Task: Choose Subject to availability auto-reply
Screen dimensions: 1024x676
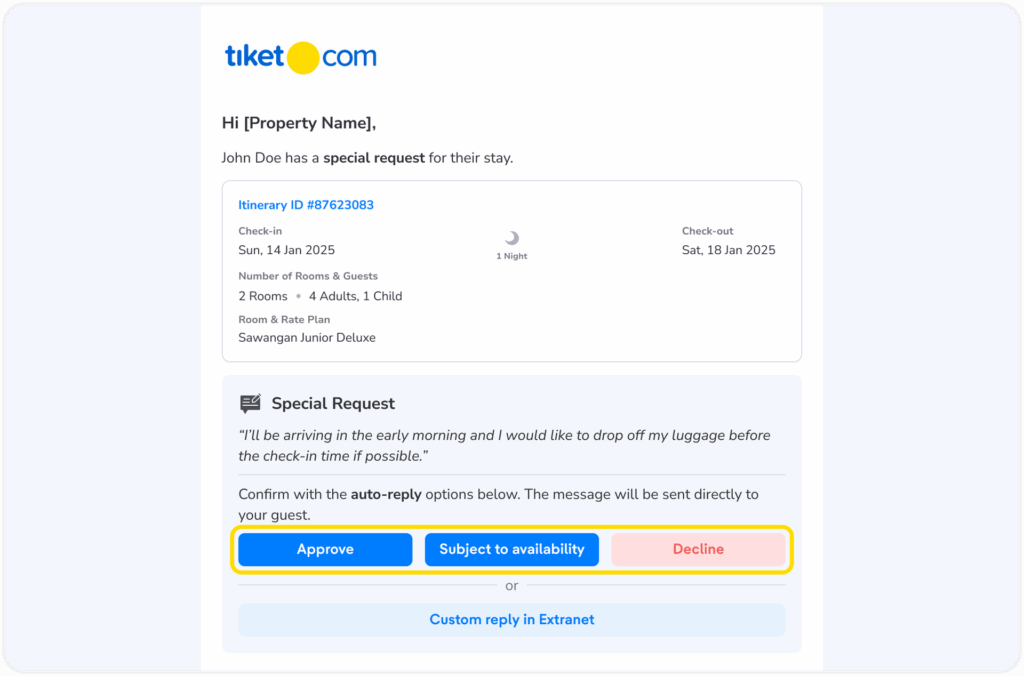Action: 512,549
